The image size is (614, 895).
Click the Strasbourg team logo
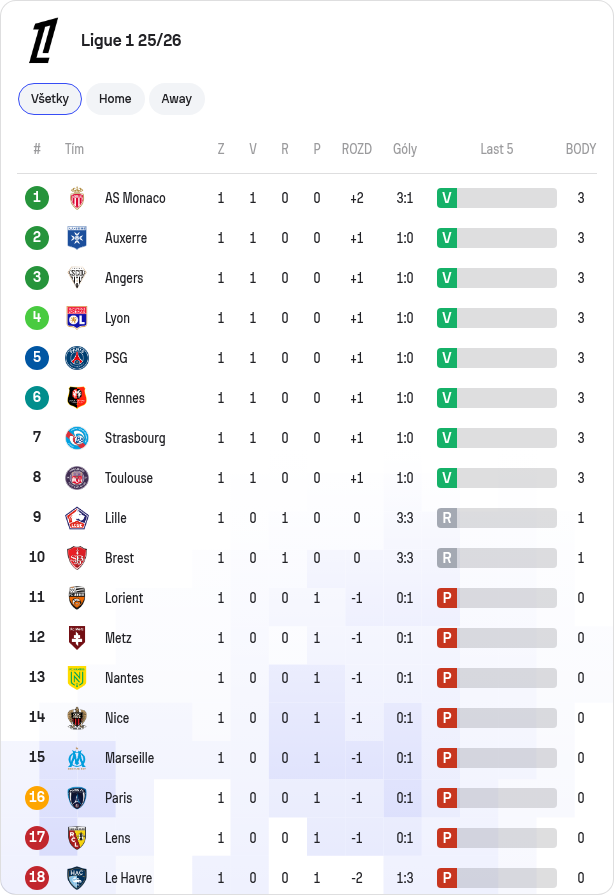coord(77,438)
